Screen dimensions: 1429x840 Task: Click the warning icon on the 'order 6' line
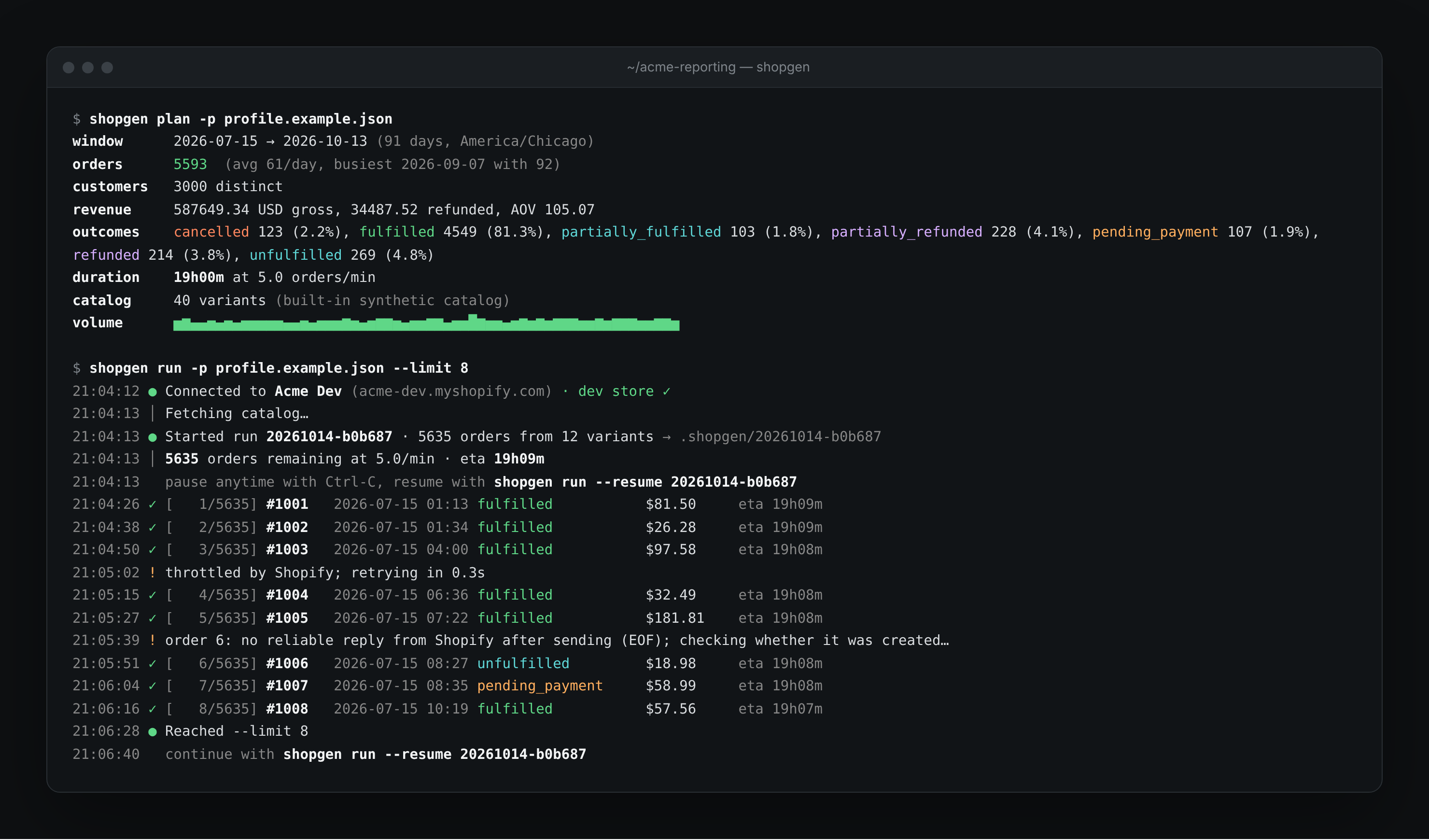(152, 640)
